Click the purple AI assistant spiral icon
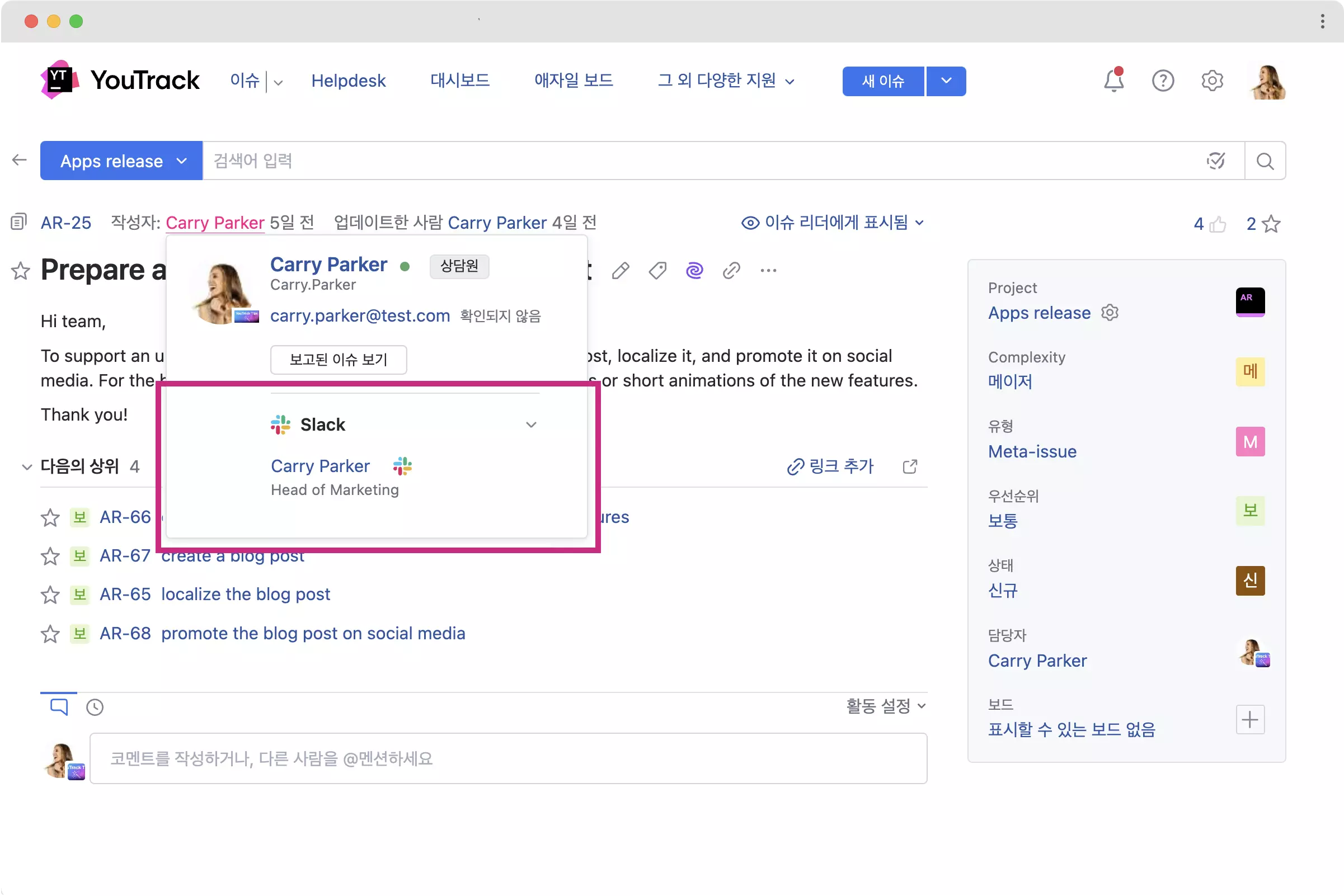The width and height of the screenshot is (1344, 896). click(x=694, y=270)
